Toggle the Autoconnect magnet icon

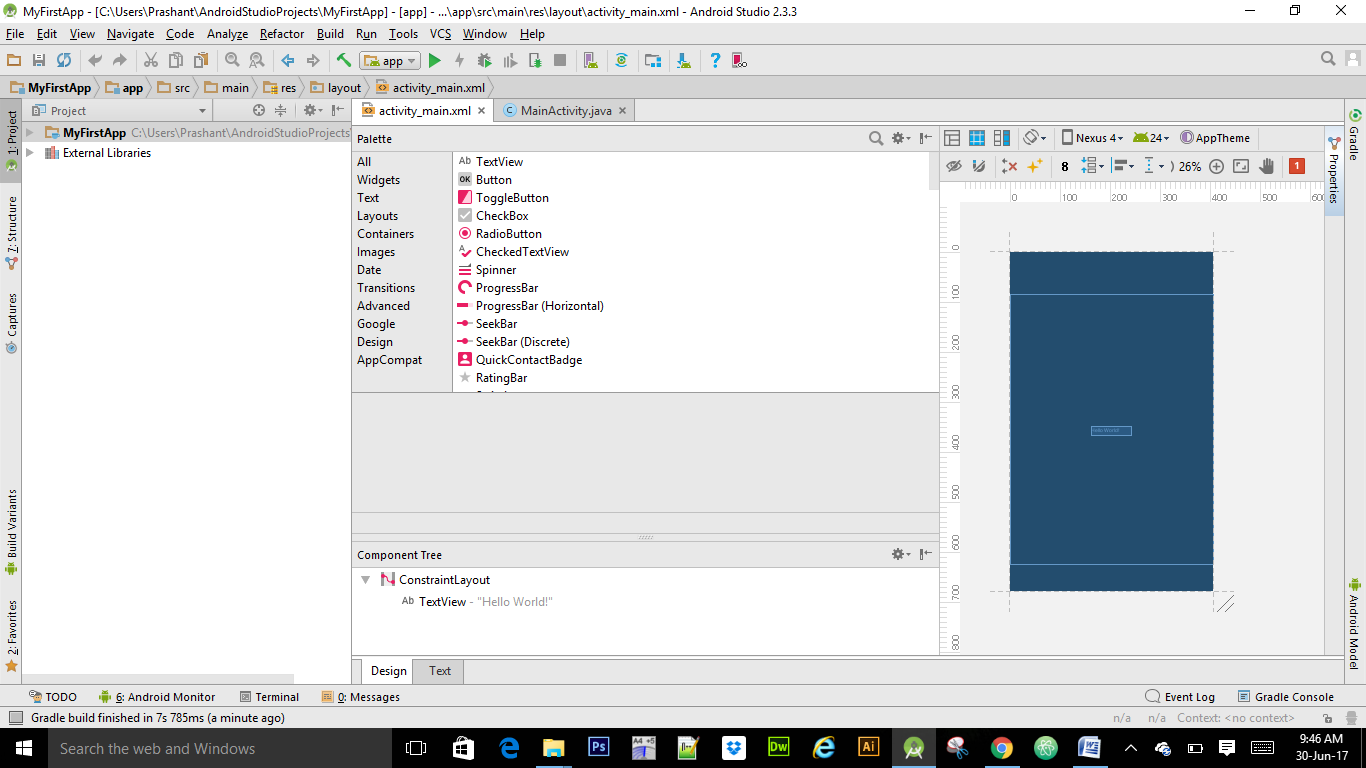979,166
